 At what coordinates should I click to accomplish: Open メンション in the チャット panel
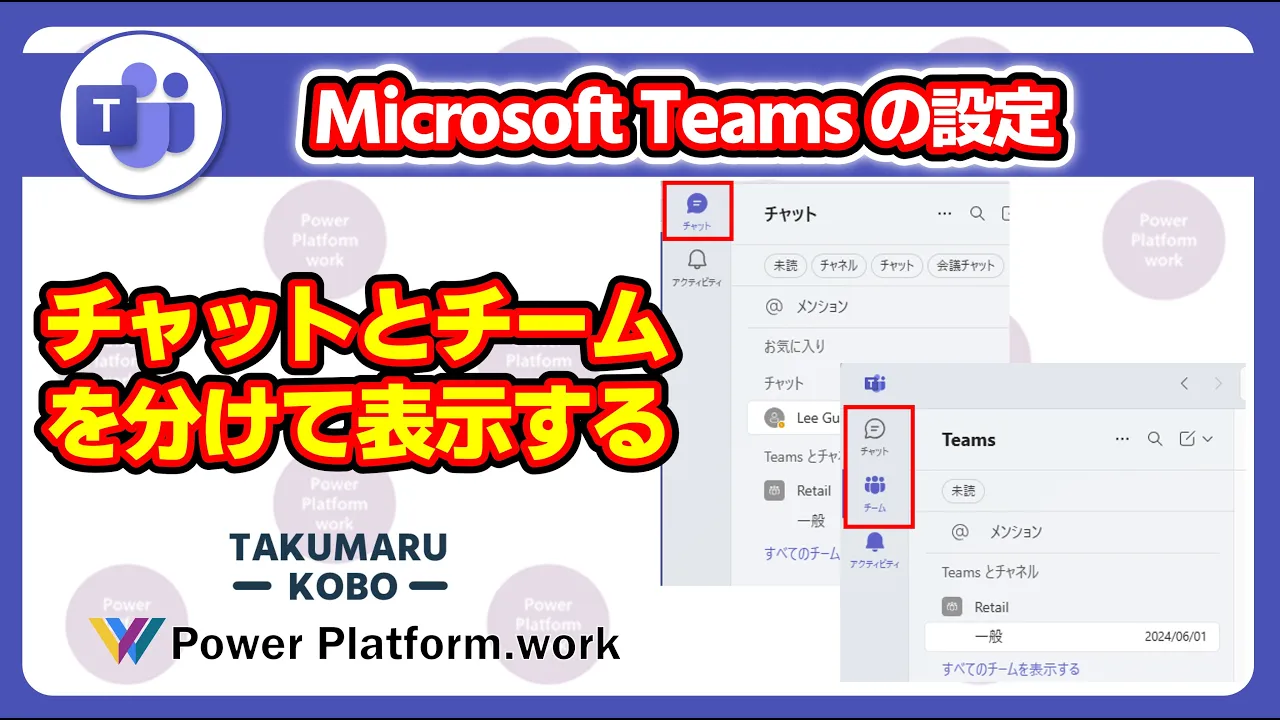point(822,306)
